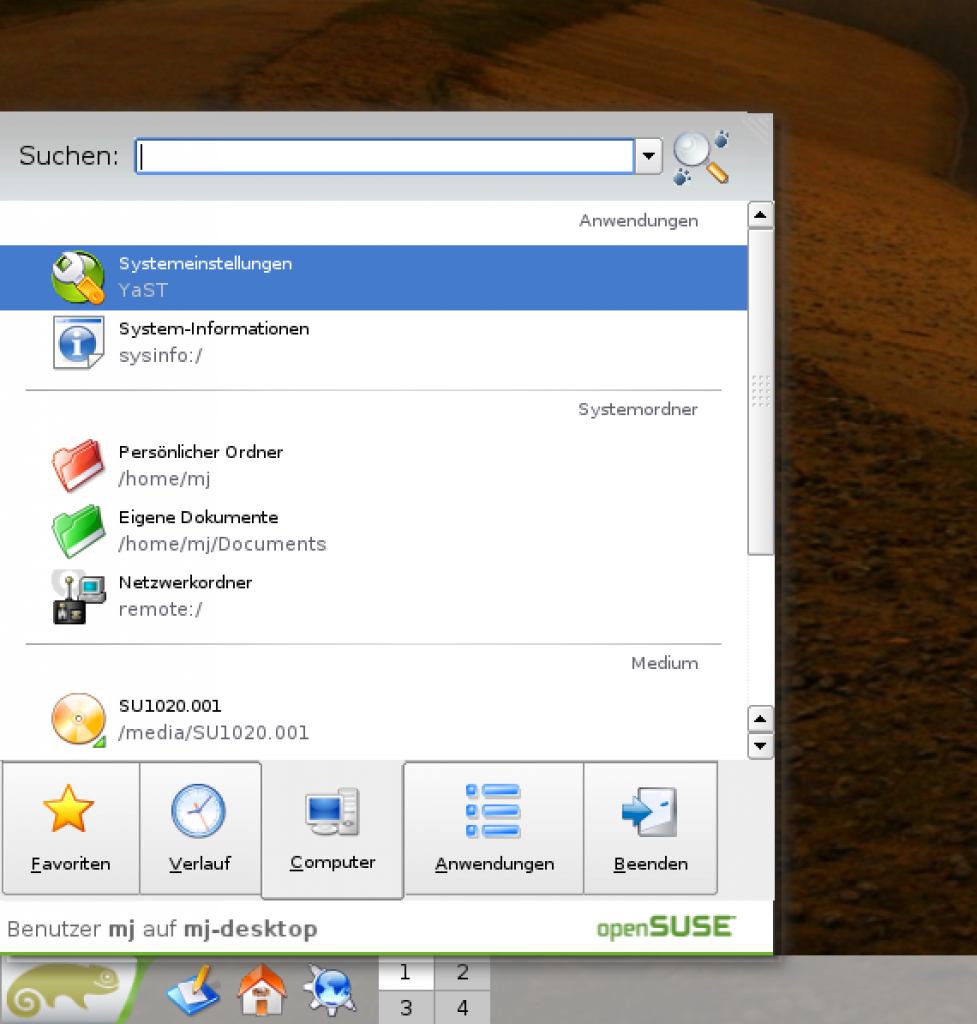The image size is (977, 1024).
Task: Click the lower scroll up arrow
Action: click(x=760, y=719)
